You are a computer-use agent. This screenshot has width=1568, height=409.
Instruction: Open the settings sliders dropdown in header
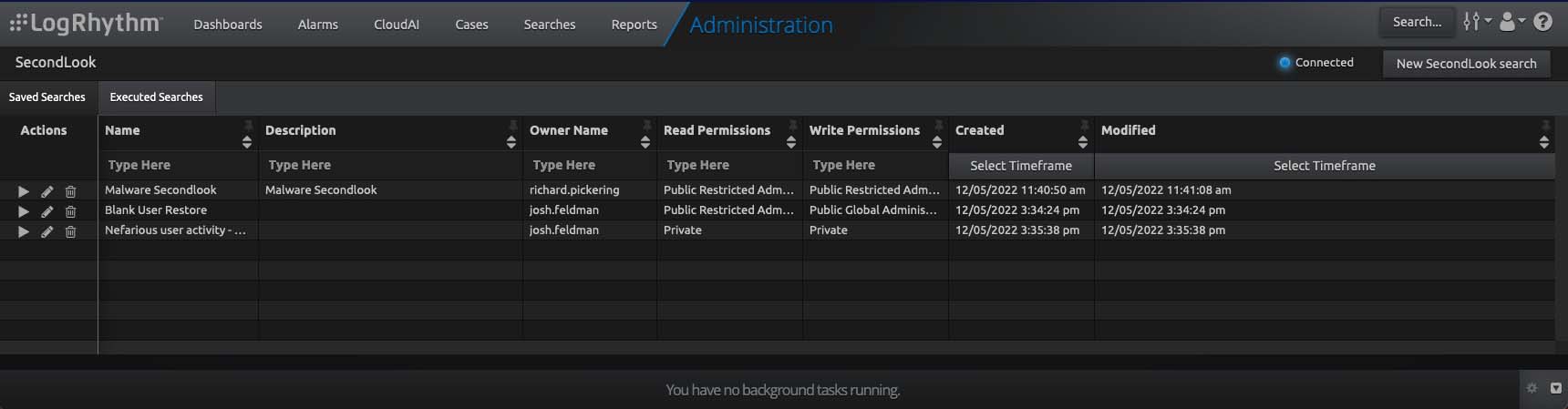[1476, 22]
